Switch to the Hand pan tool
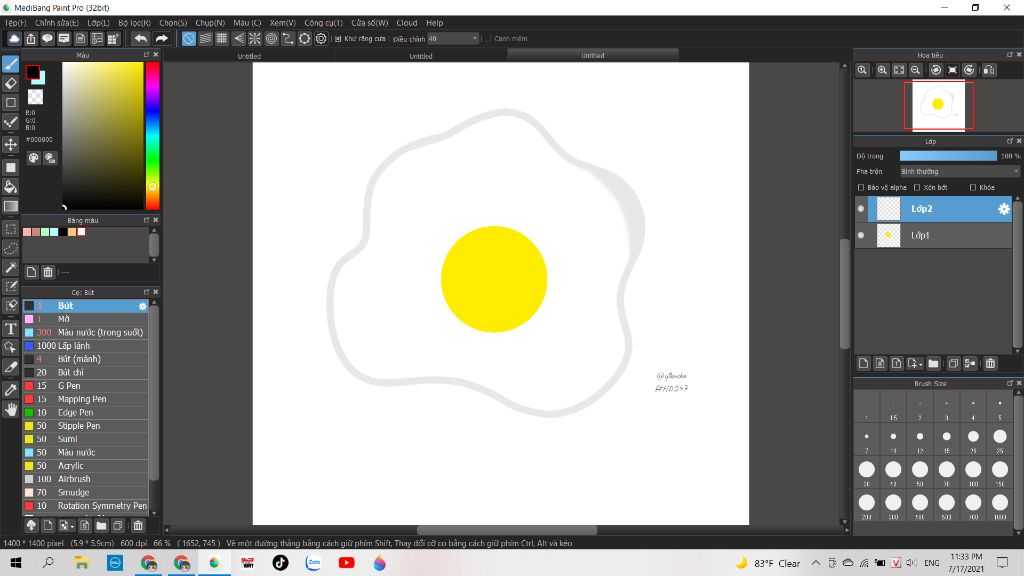Image resolution: width=1024 pixels, height=576 pixels. [10, 409]
